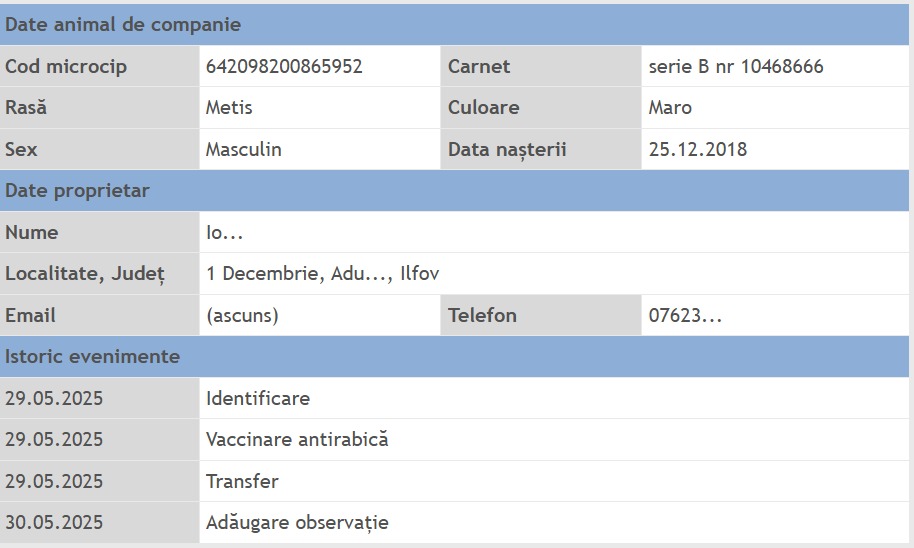Select the Identificare event row
Viewport: 914px width, 548px height.
[258, 399]
